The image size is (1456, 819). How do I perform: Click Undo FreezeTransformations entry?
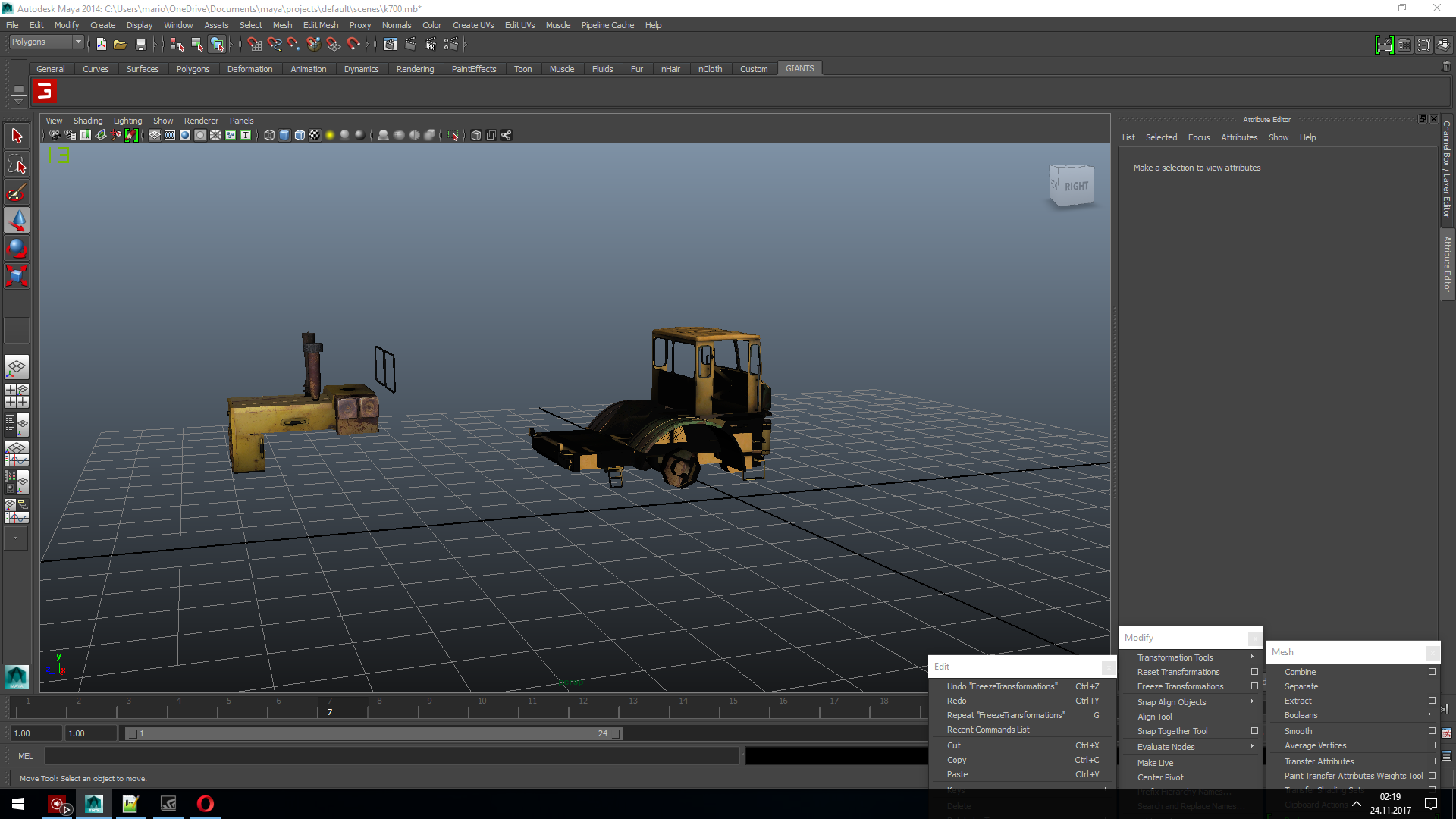pos(1002,686)
